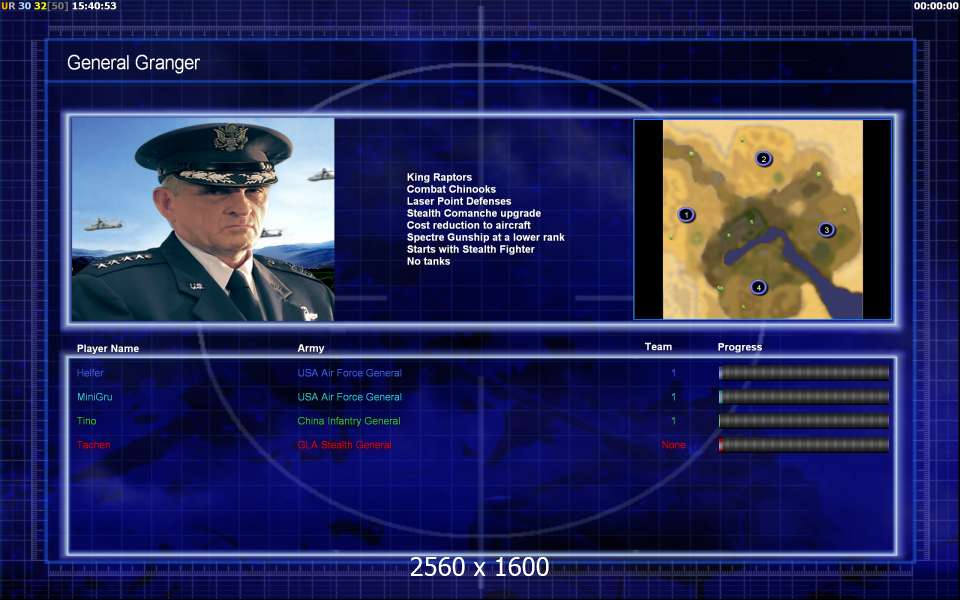Click MiniGru's USA Air Force General army
This screenshot has height=600, width=960.
tap(350, 397)
